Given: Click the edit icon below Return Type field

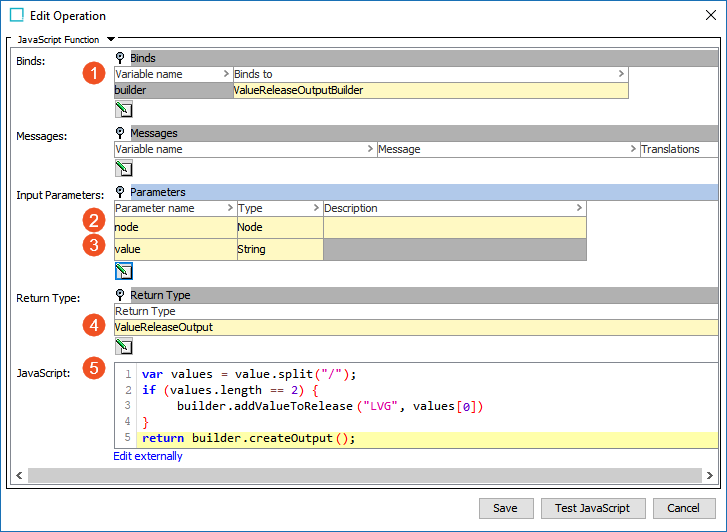Looking at the screenshot, I should coord(124,346).
